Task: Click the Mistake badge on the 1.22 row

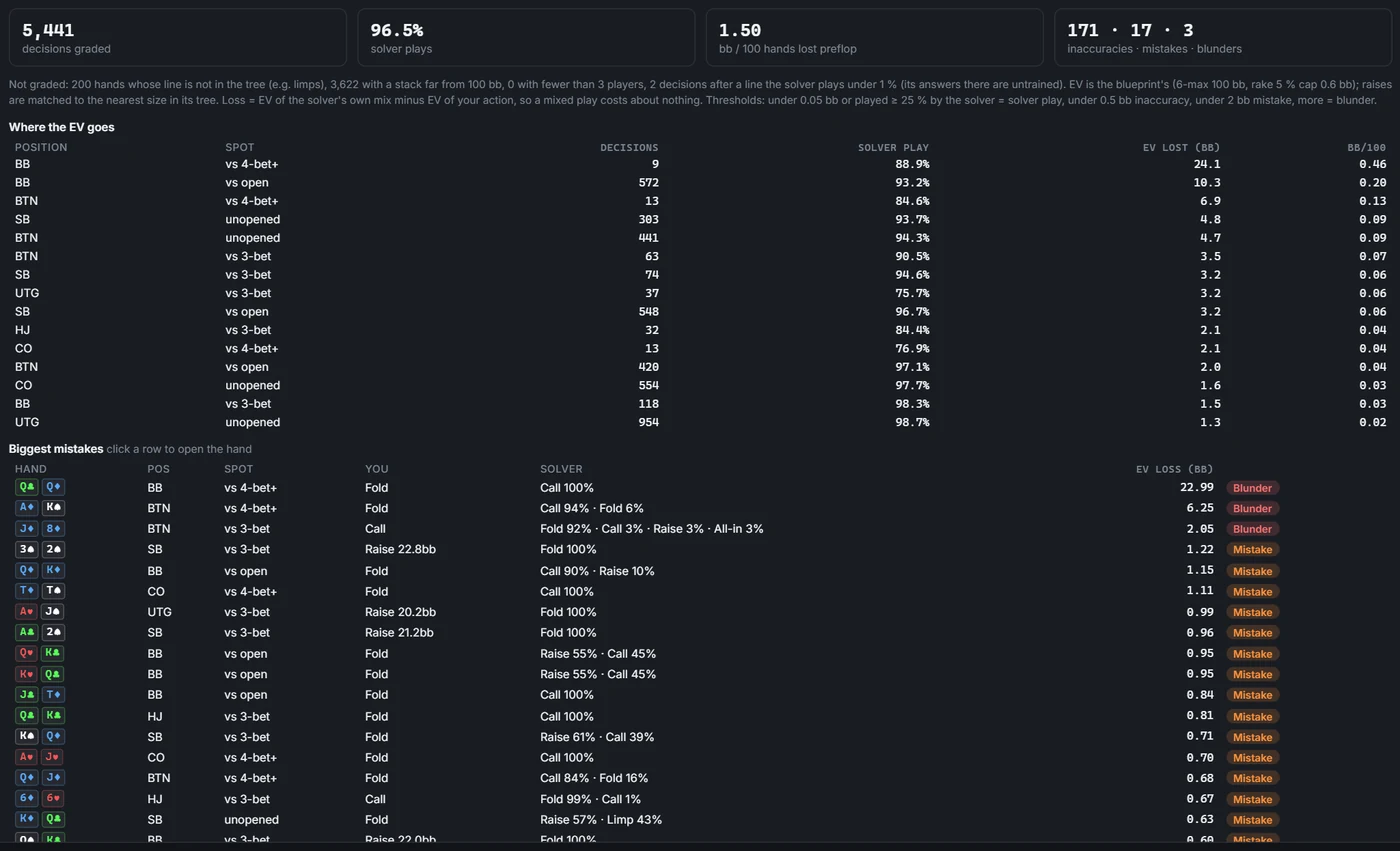Action: [1252, 549]
